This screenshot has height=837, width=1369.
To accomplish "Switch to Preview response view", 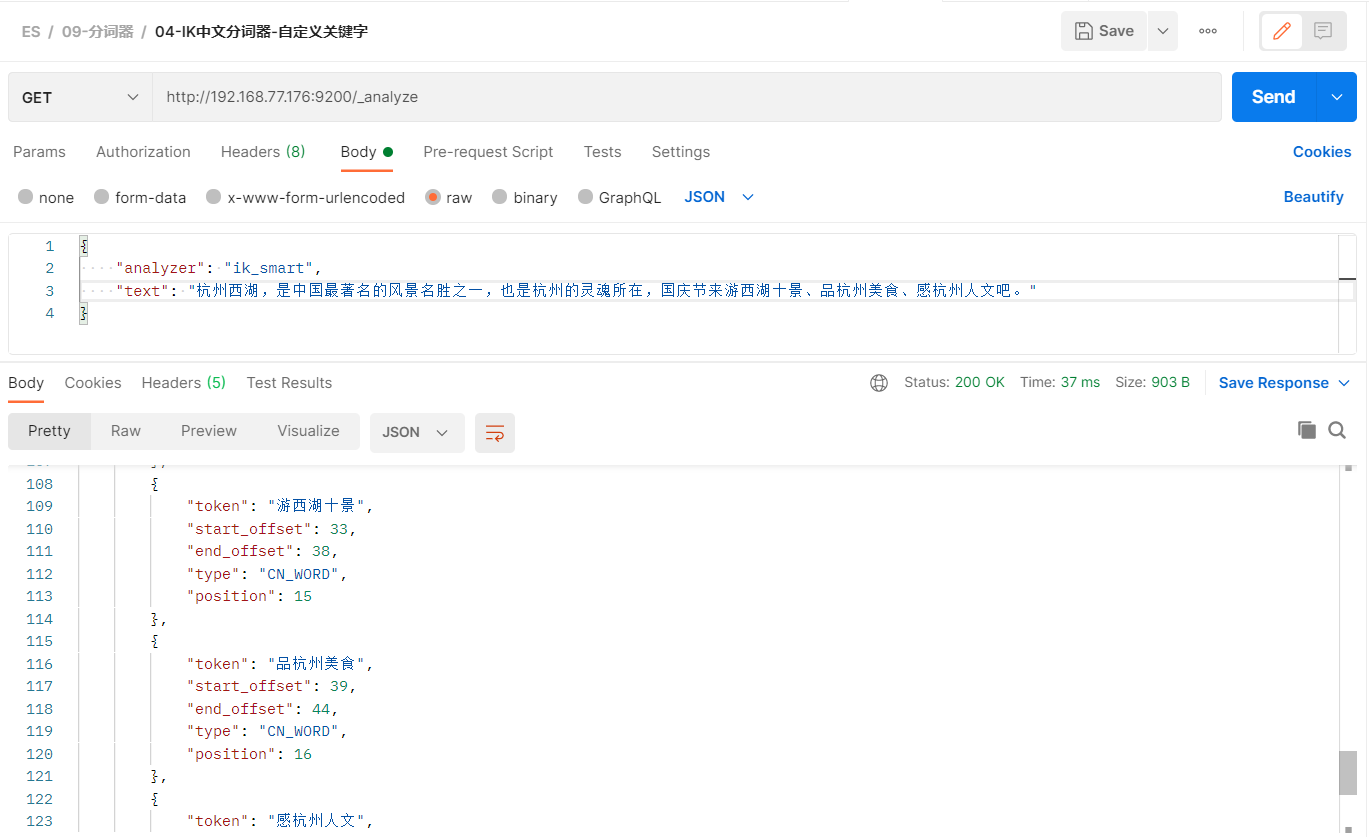I will (209, 431).
